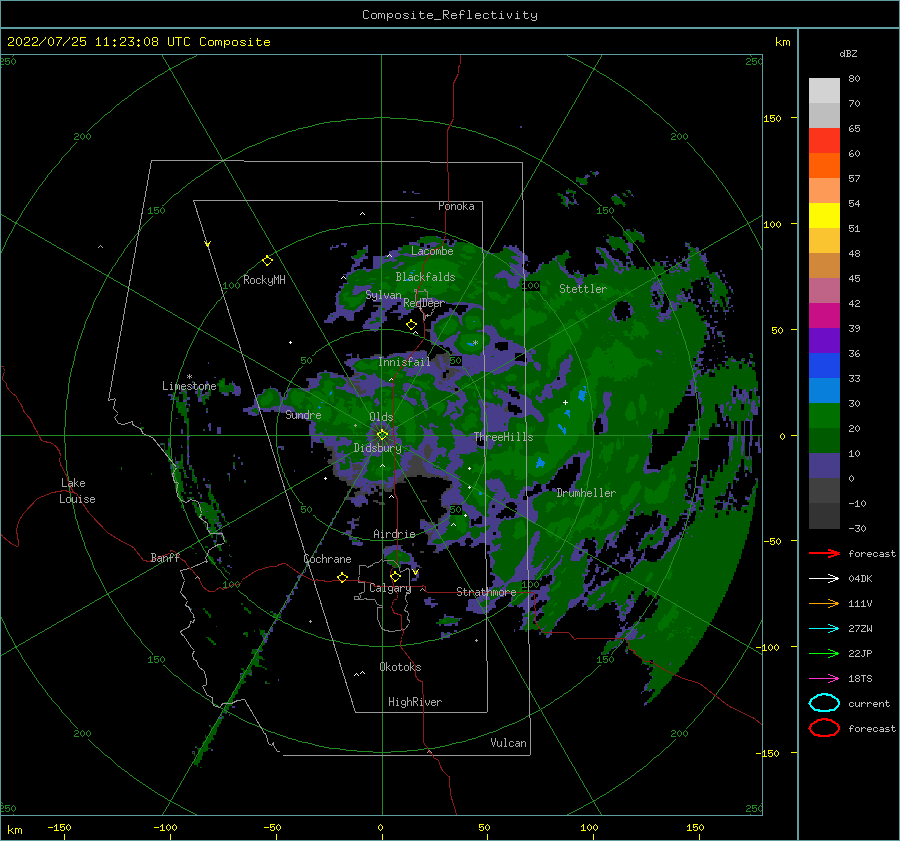Click the RockyMH label

click(x=264, y=280)
